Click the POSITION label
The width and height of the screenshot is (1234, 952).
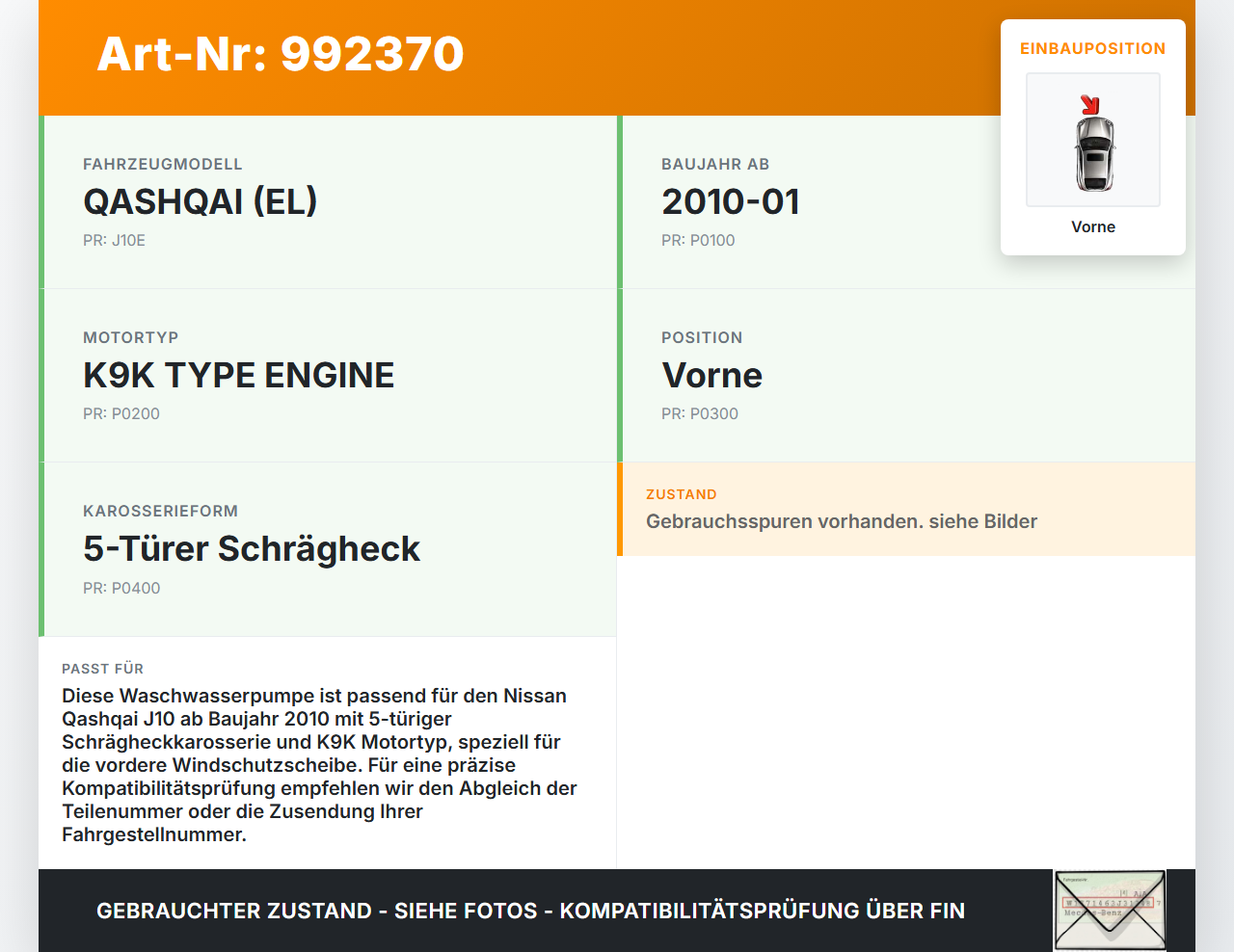click(x=702, y=337)
